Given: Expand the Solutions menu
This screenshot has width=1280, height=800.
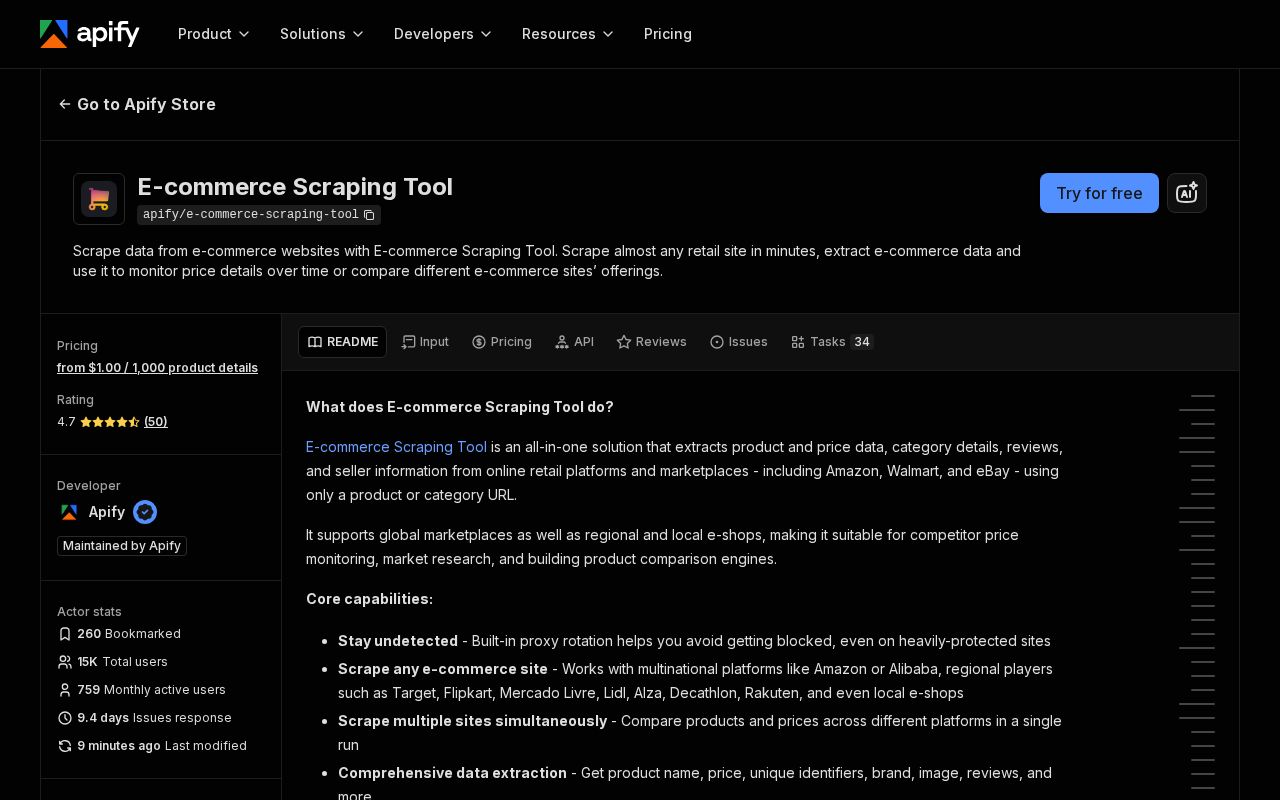Looking at the screenshot, I should pyautogui.click(x=322, y=34).
